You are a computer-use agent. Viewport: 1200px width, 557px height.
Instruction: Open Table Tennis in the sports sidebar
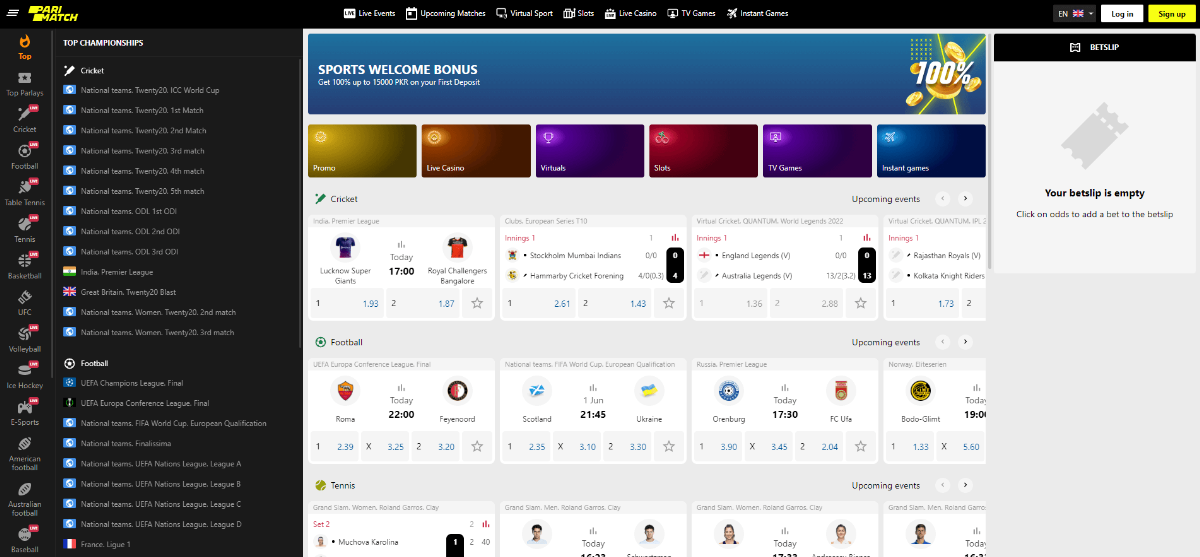click(24, 193)
